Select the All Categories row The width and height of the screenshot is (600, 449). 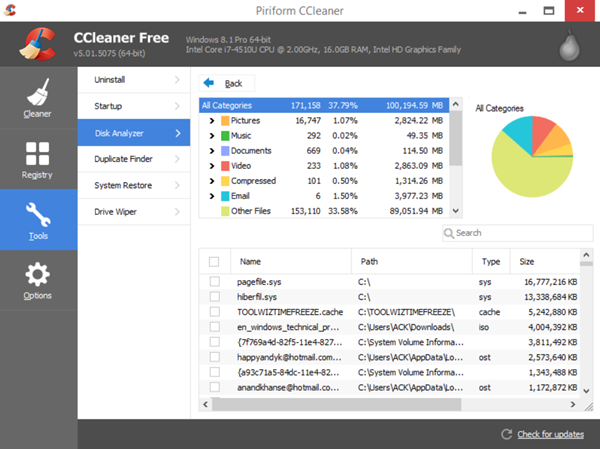[324, 105]
